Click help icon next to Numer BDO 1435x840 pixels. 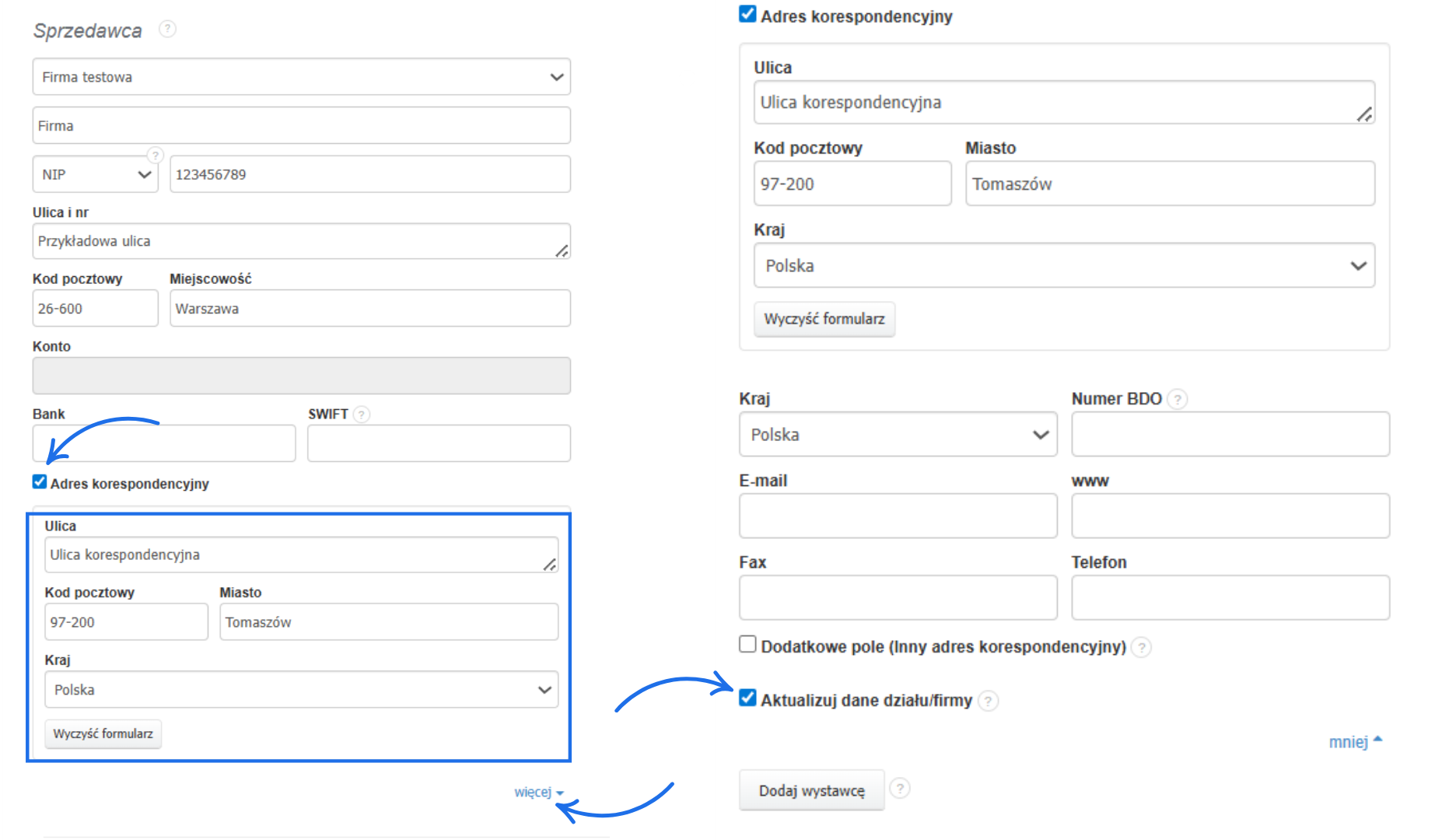point(1178,400)
